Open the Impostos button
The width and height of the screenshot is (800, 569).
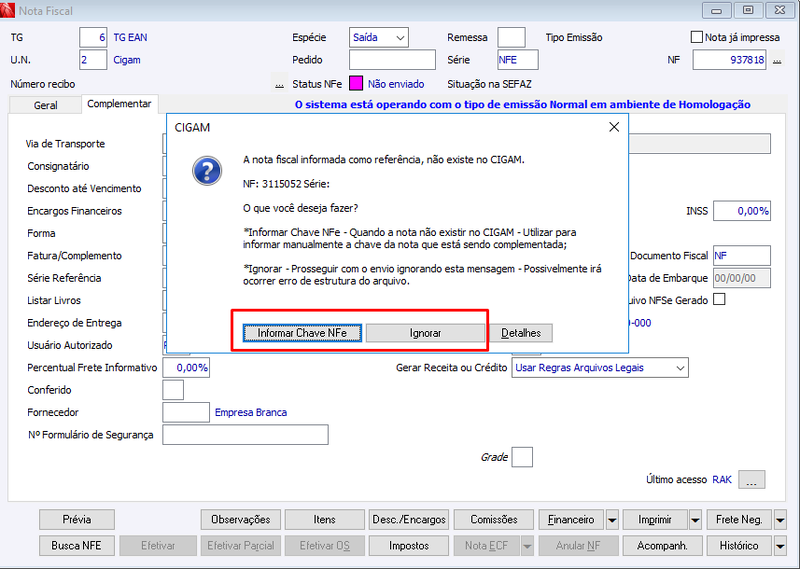click(409, 546)
